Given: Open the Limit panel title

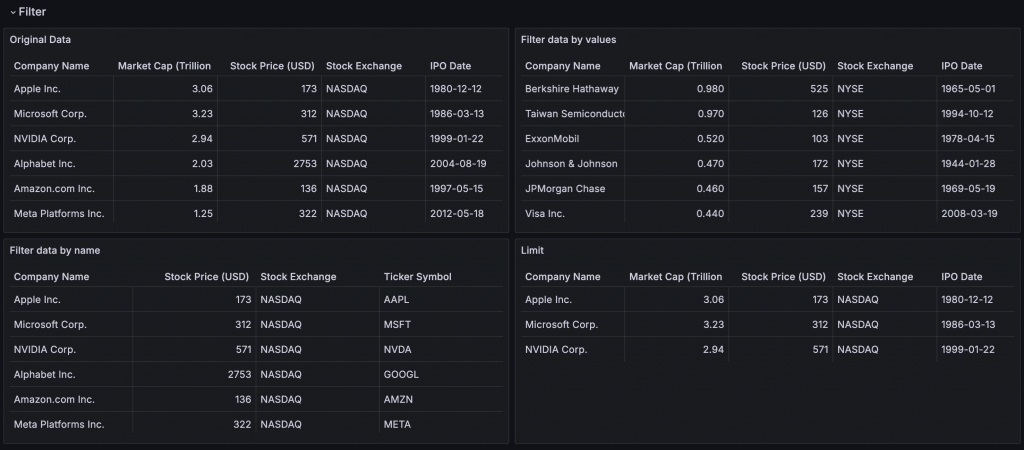Looking at the screenshot, I should (532, 250).
